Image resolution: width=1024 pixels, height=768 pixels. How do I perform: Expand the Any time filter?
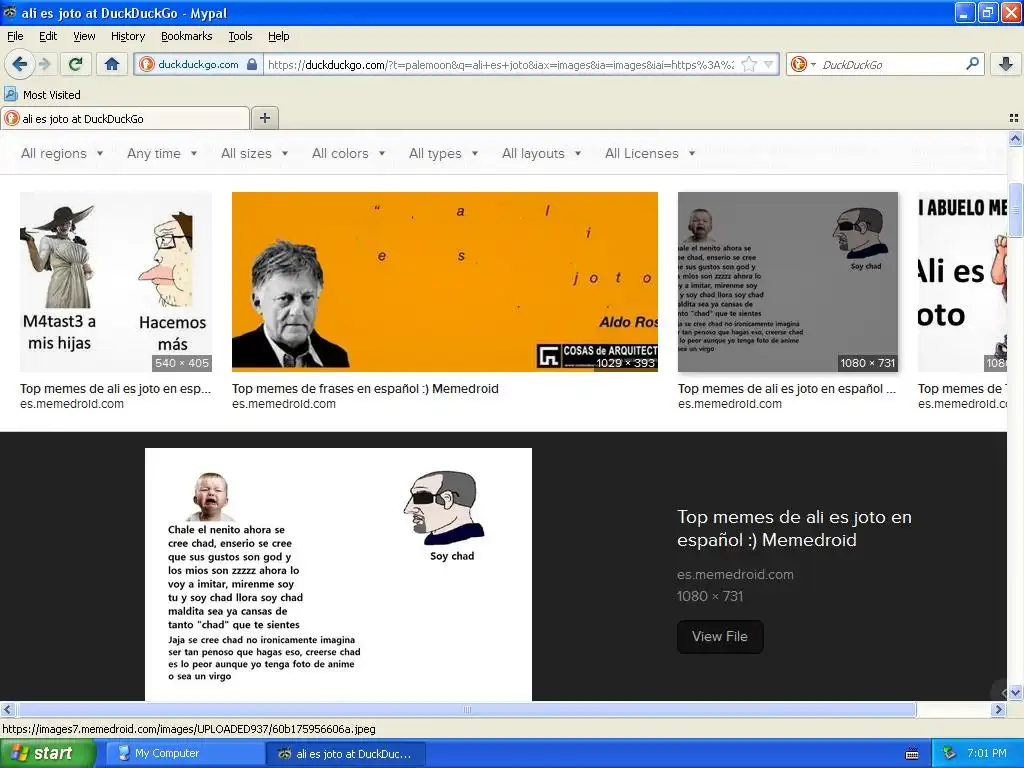pyautogui.click(x=162, y=153)
